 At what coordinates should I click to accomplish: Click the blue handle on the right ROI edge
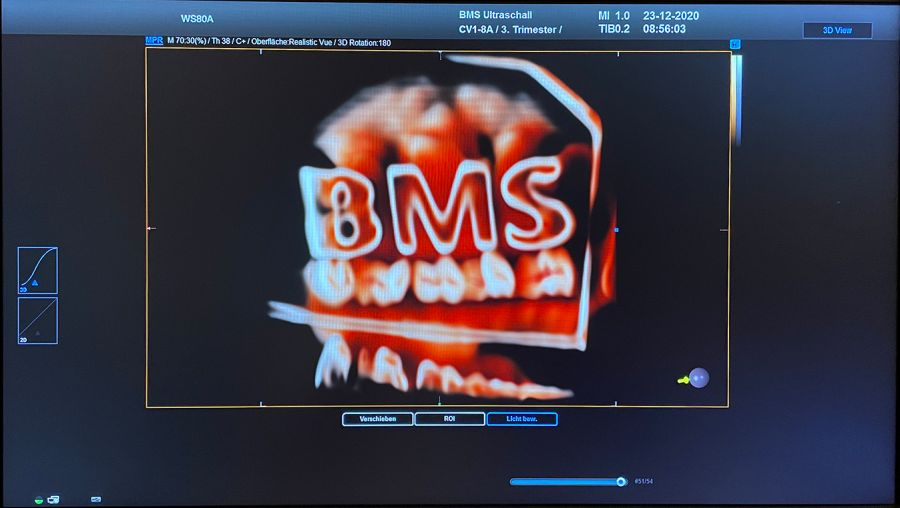(x=616, y=230)
